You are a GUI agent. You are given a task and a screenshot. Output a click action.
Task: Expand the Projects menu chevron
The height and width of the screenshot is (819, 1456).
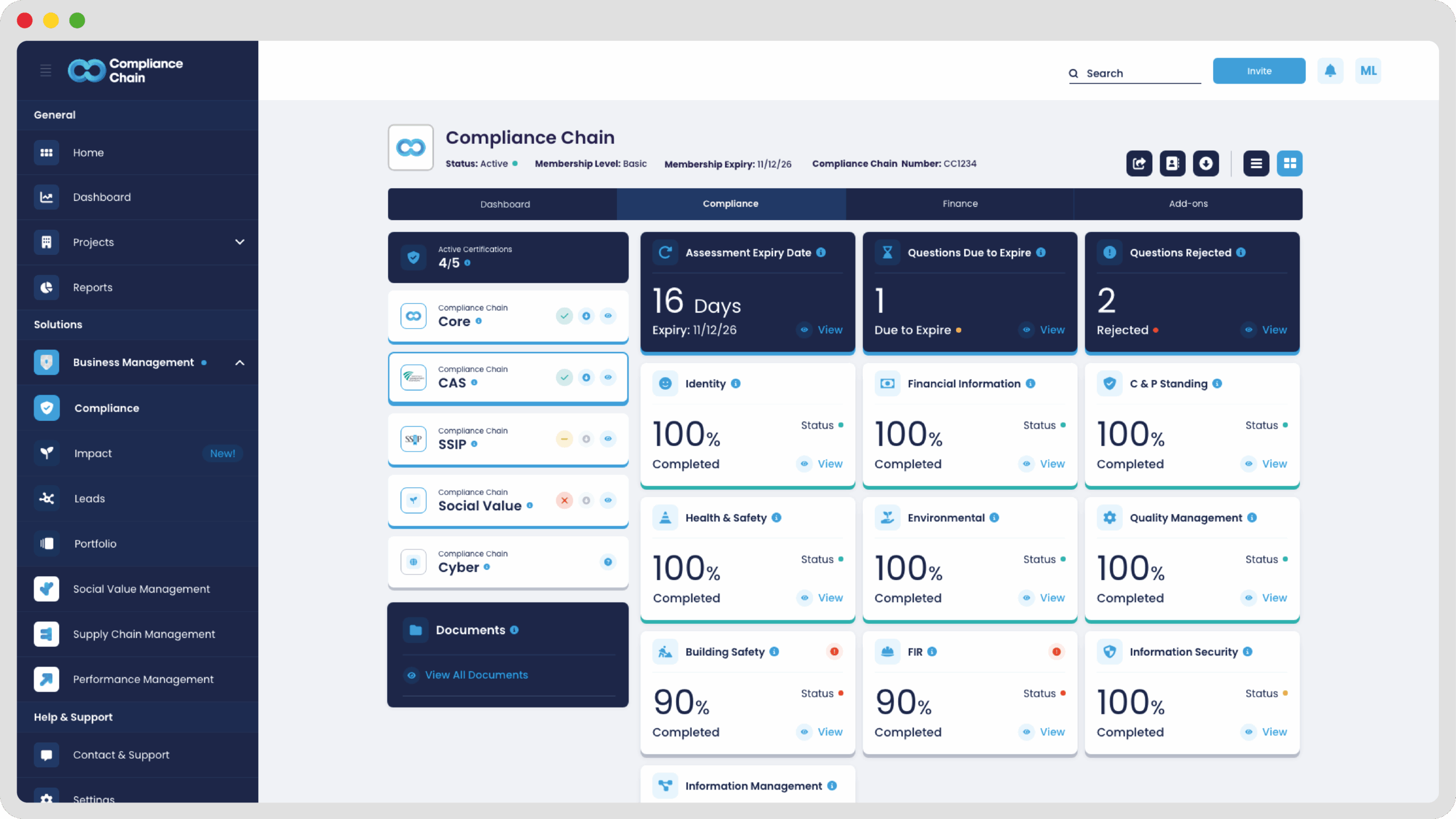(x=239, y=242)
